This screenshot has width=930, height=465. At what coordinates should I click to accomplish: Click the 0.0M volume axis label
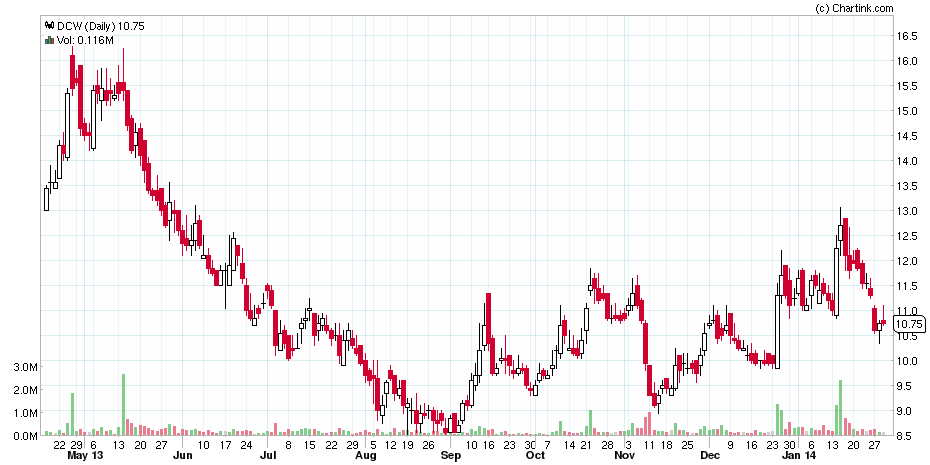(26, 436)
